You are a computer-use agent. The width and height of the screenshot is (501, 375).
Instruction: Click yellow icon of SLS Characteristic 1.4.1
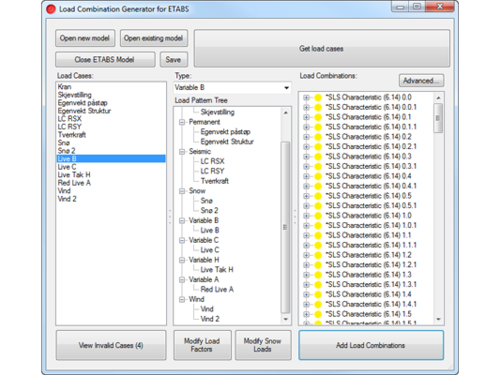pos(318,304)
